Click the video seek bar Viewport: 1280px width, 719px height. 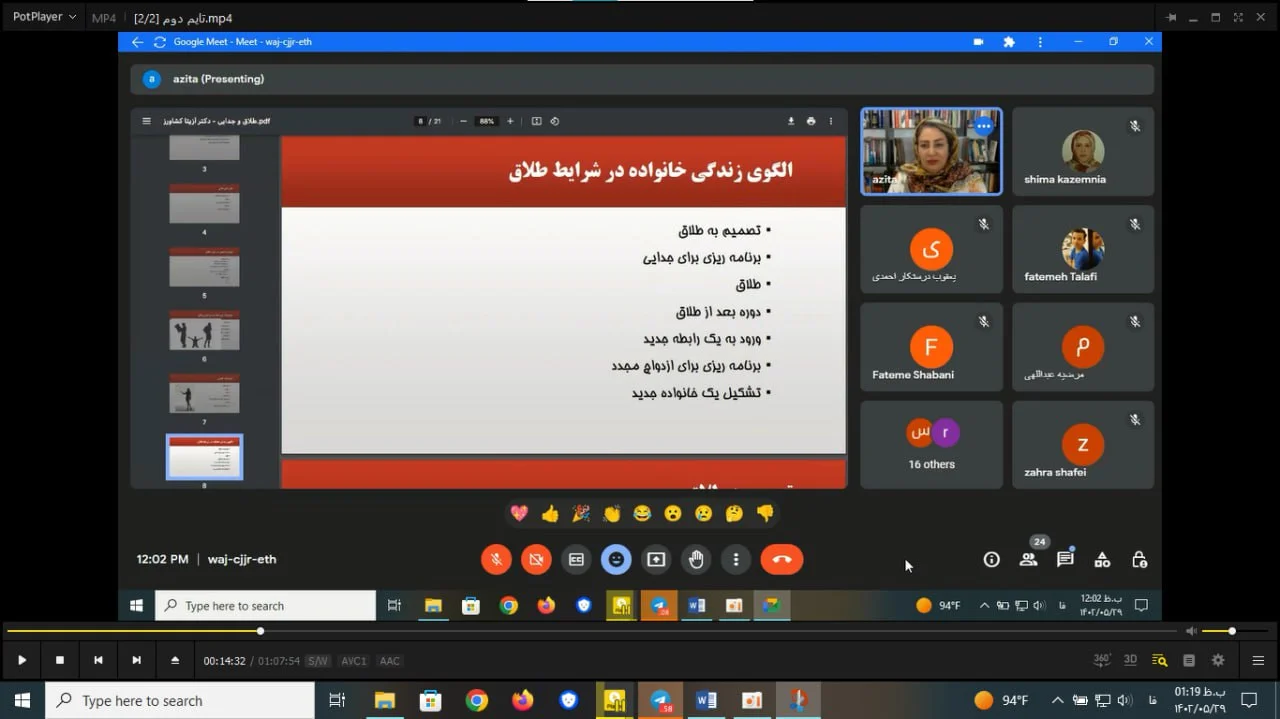pos(600,631)
